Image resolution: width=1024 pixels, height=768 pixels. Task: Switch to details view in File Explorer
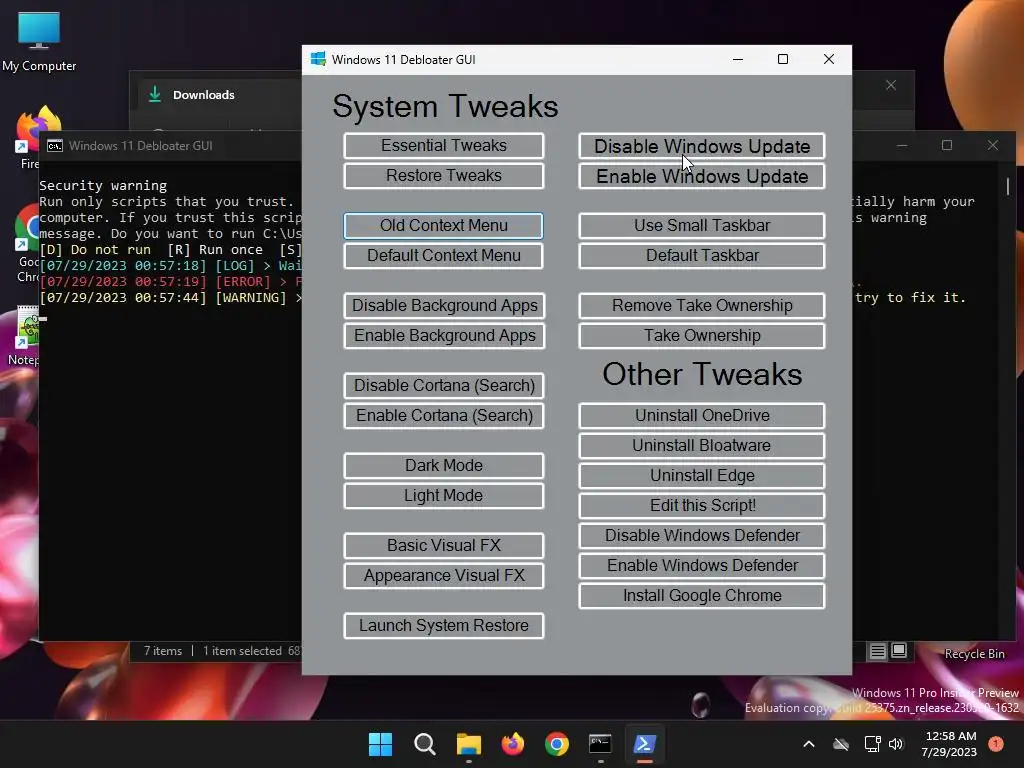(x=878, y=651)
